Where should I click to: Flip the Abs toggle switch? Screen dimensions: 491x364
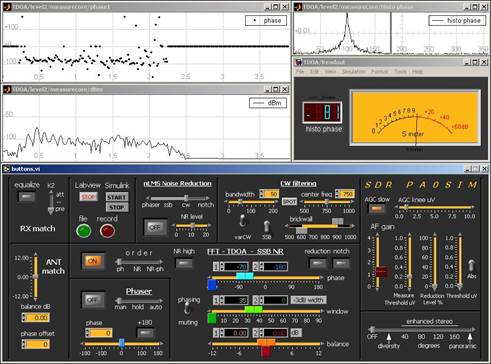pos(472,266)
